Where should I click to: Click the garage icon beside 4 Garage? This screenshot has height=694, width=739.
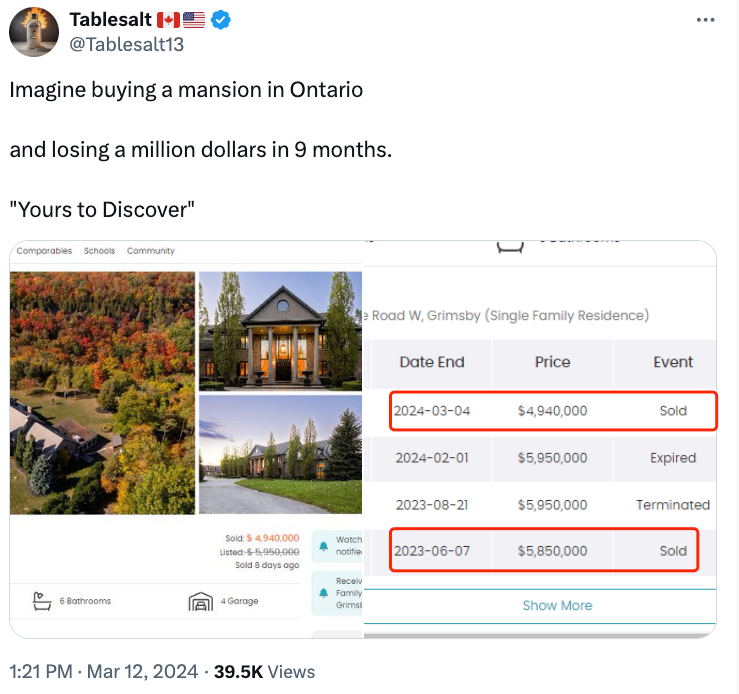(201, 601)
